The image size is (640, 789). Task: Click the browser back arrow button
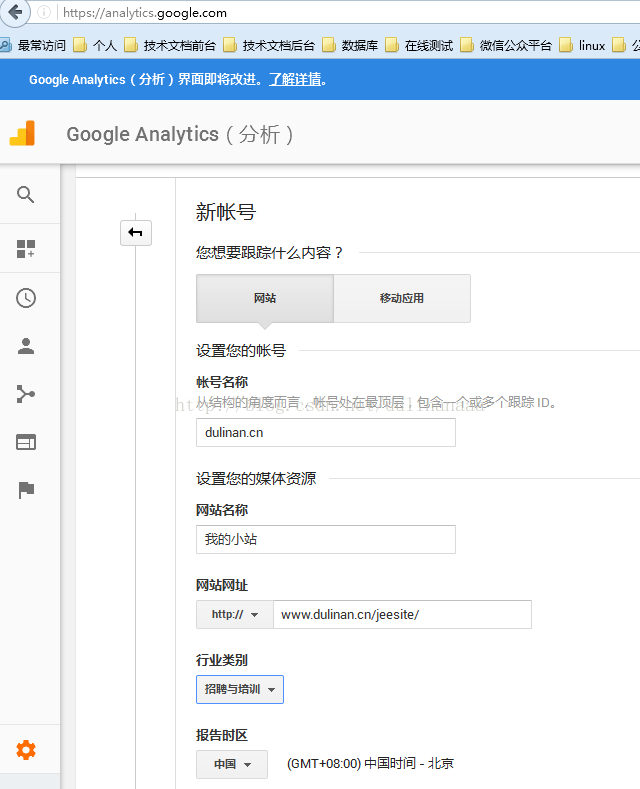15,12
